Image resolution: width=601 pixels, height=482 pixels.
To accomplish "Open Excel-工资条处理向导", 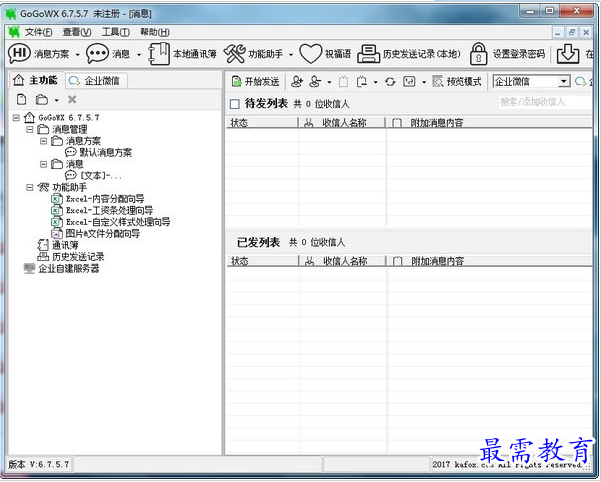I will [110, 210].
